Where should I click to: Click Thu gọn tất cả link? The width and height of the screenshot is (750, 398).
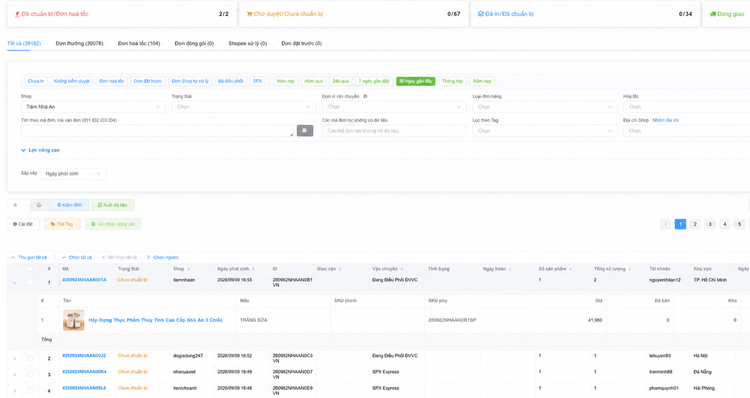29,257
